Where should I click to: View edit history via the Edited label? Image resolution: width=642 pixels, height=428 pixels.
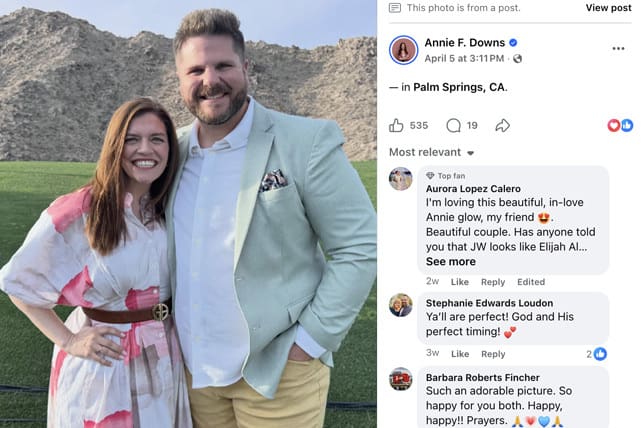[531, 282]
